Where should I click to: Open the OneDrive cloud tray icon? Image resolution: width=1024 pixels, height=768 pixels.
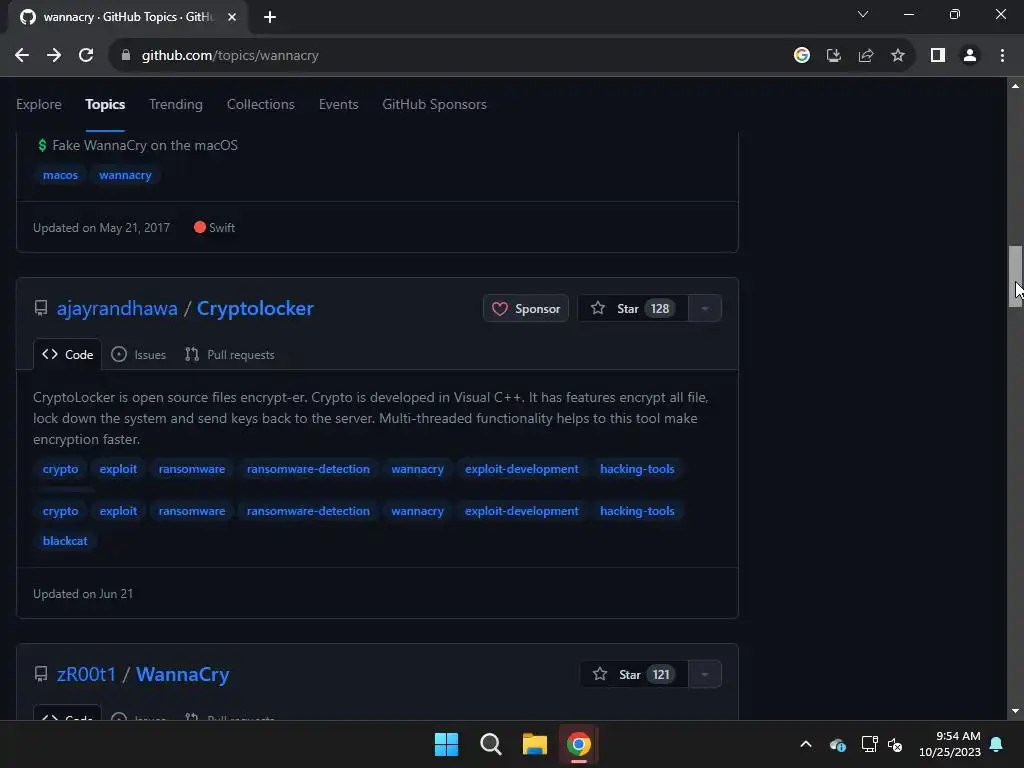[x=838, y=744]
